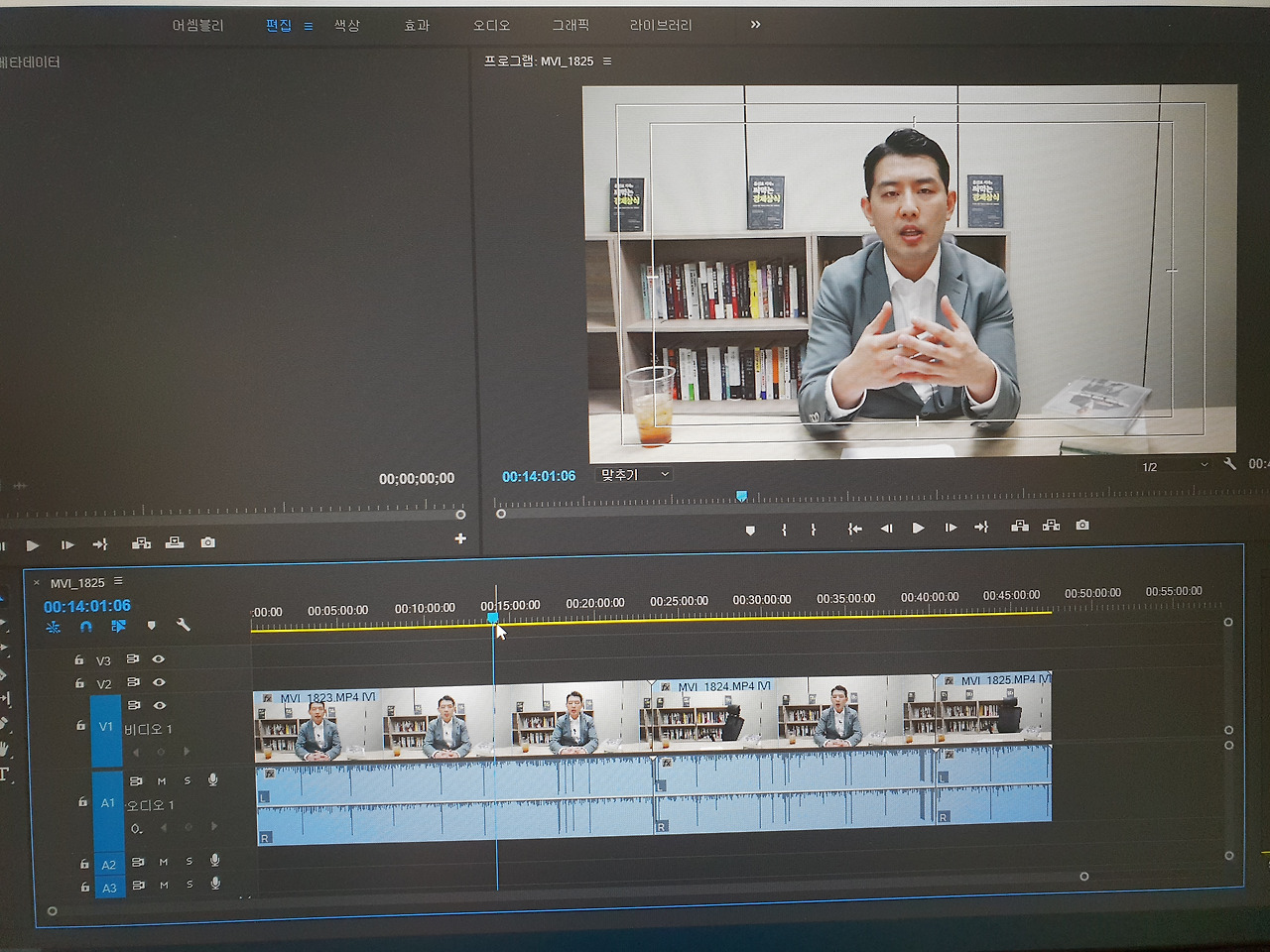Open A1 keyframe display options
The image size is (1270, 952).
pos(136,828)
